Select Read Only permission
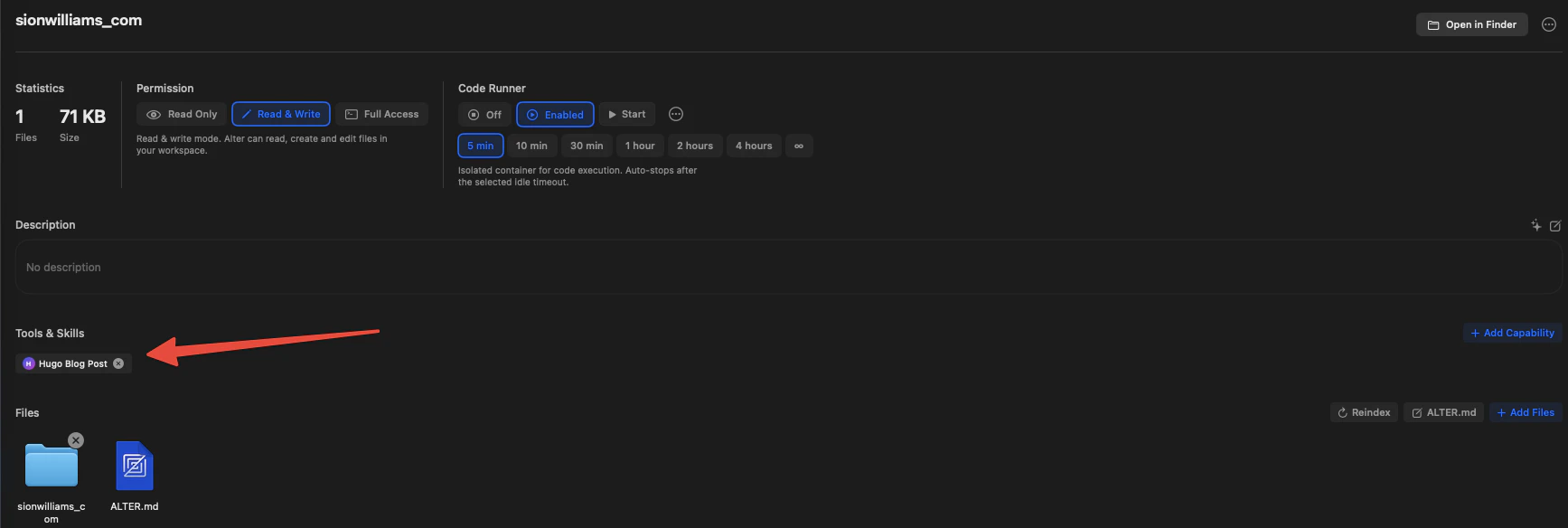The height and width of the screenshot is (528, 1568). (x=182, y=114)
